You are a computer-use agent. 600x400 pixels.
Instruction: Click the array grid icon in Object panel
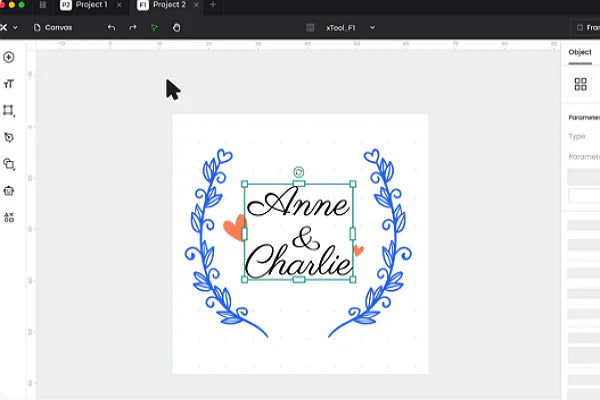(x=580, y=84)
